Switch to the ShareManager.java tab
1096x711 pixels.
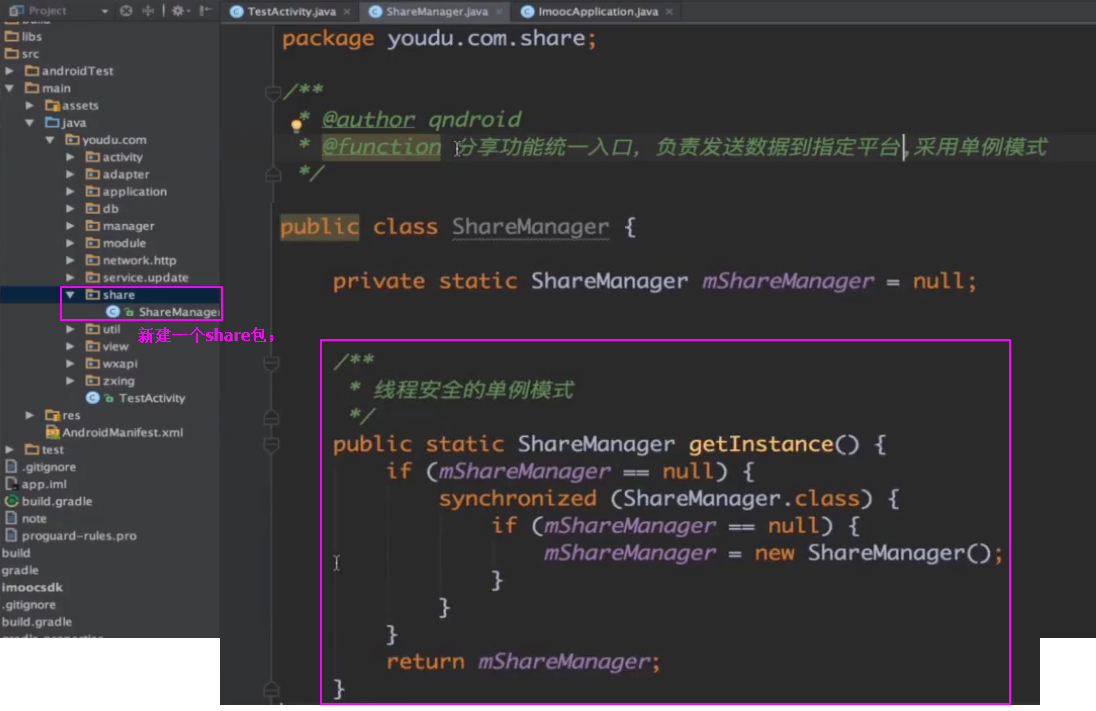[x=437, y=11]
